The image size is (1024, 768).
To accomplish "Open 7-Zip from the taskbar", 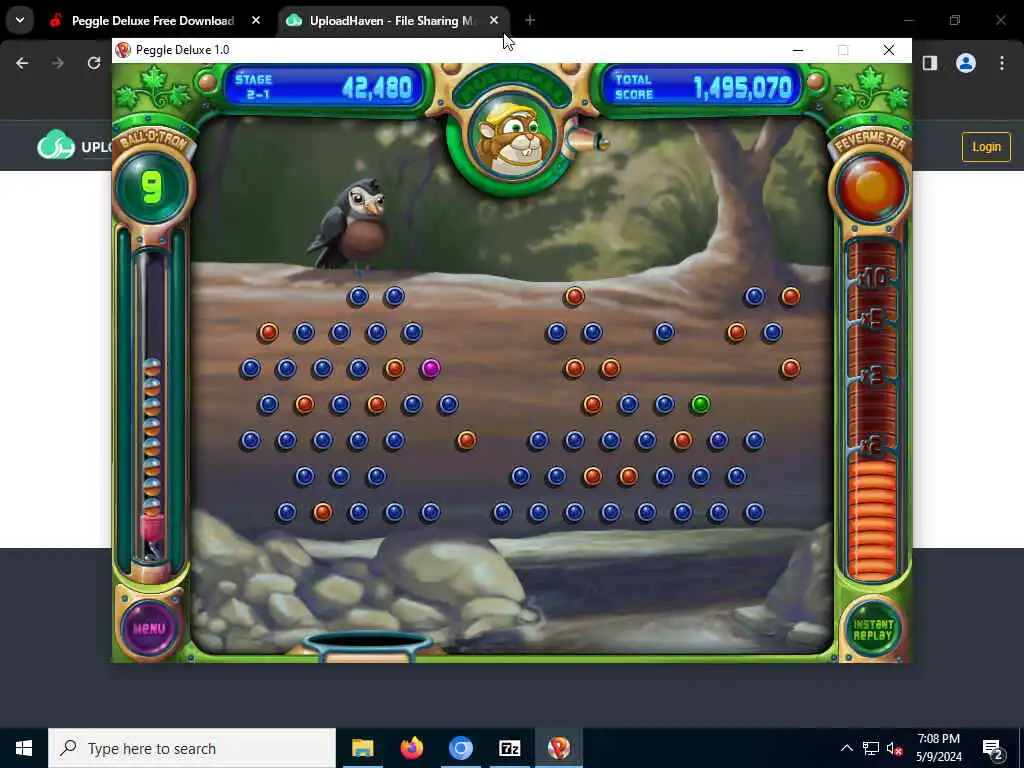I will (x=509, y=748).
